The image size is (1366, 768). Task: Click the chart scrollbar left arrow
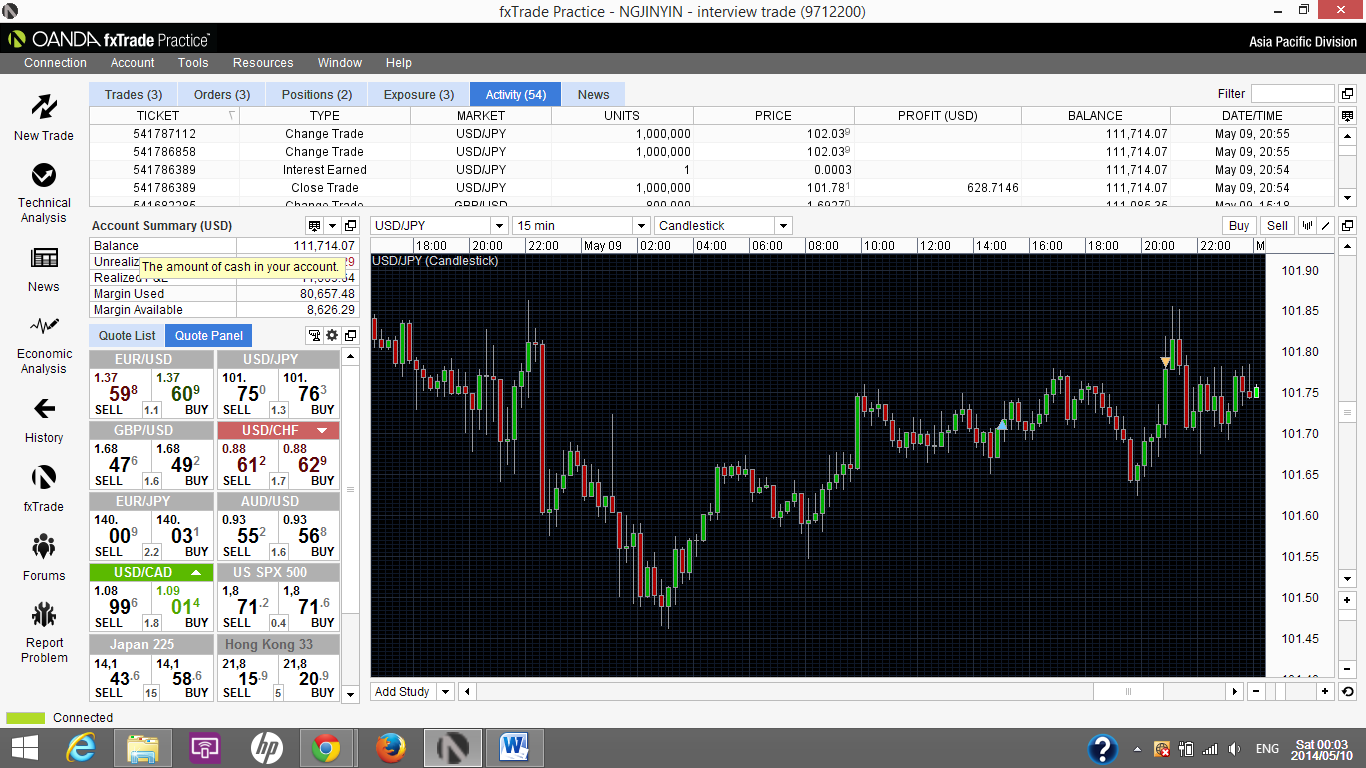468,691
